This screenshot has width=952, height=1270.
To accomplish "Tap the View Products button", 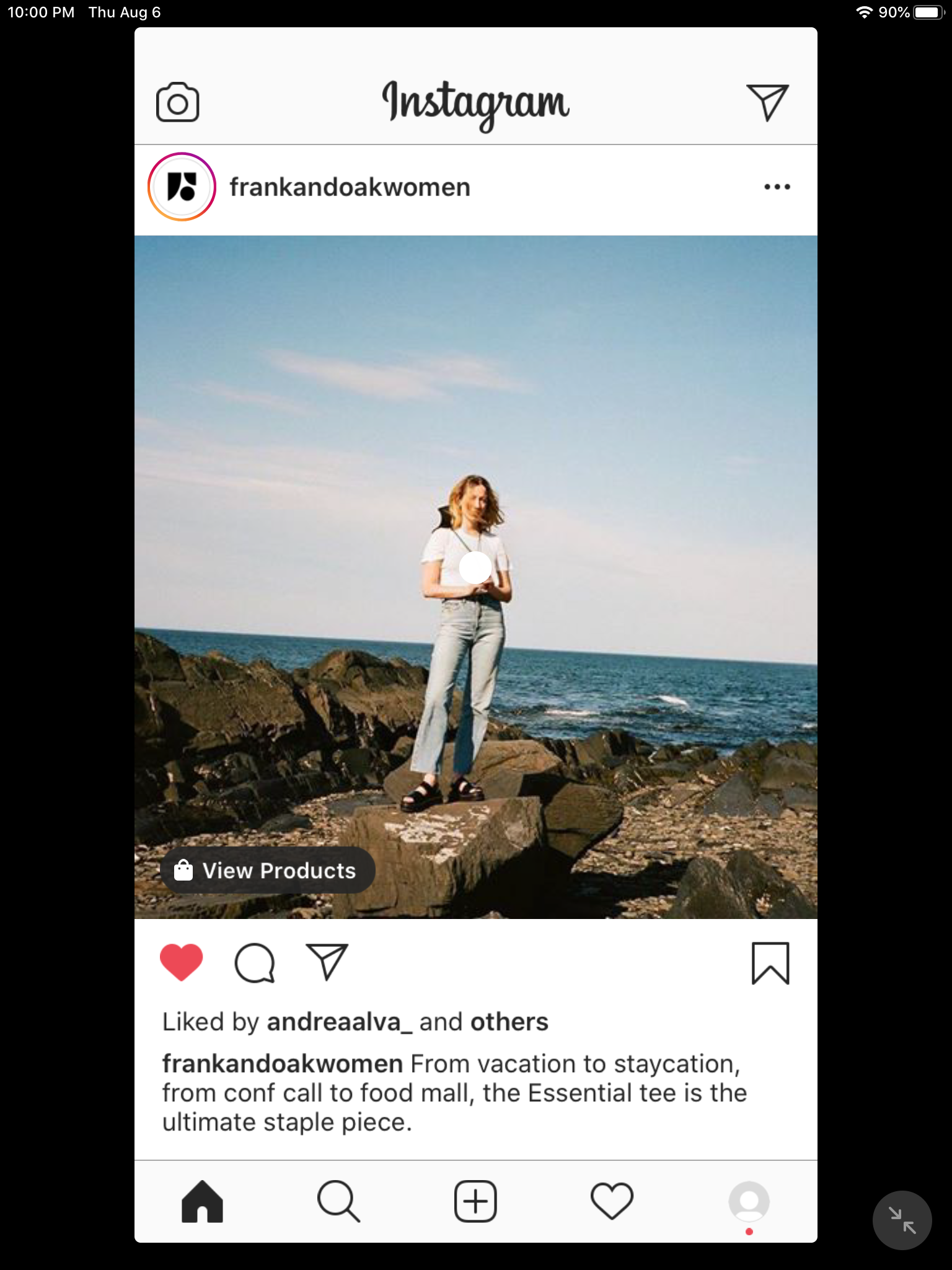I will pyautogui.click(x=268, y=871).
